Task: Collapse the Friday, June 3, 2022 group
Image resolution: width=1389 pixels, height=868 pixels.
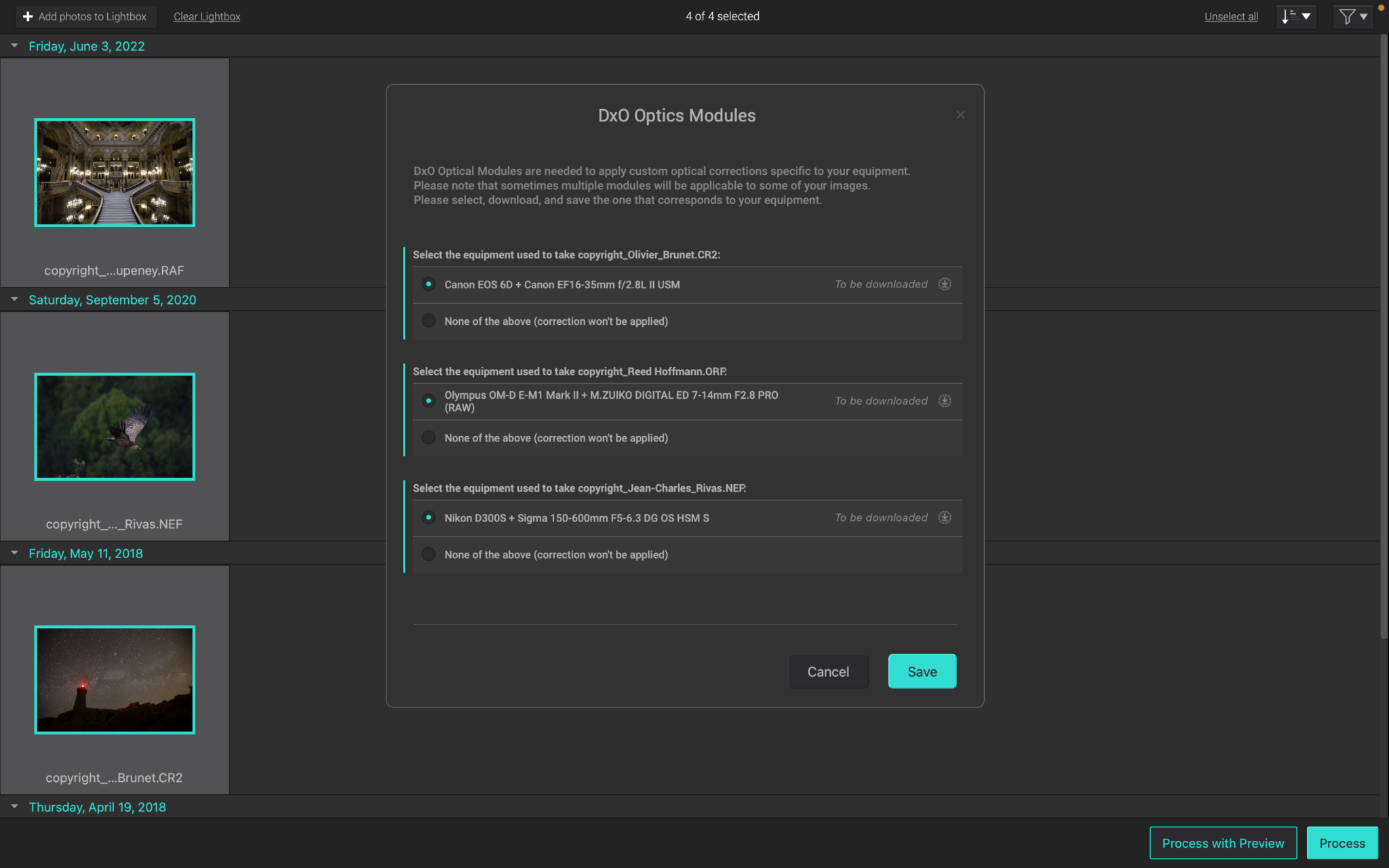Action: (x=14, y=45)
